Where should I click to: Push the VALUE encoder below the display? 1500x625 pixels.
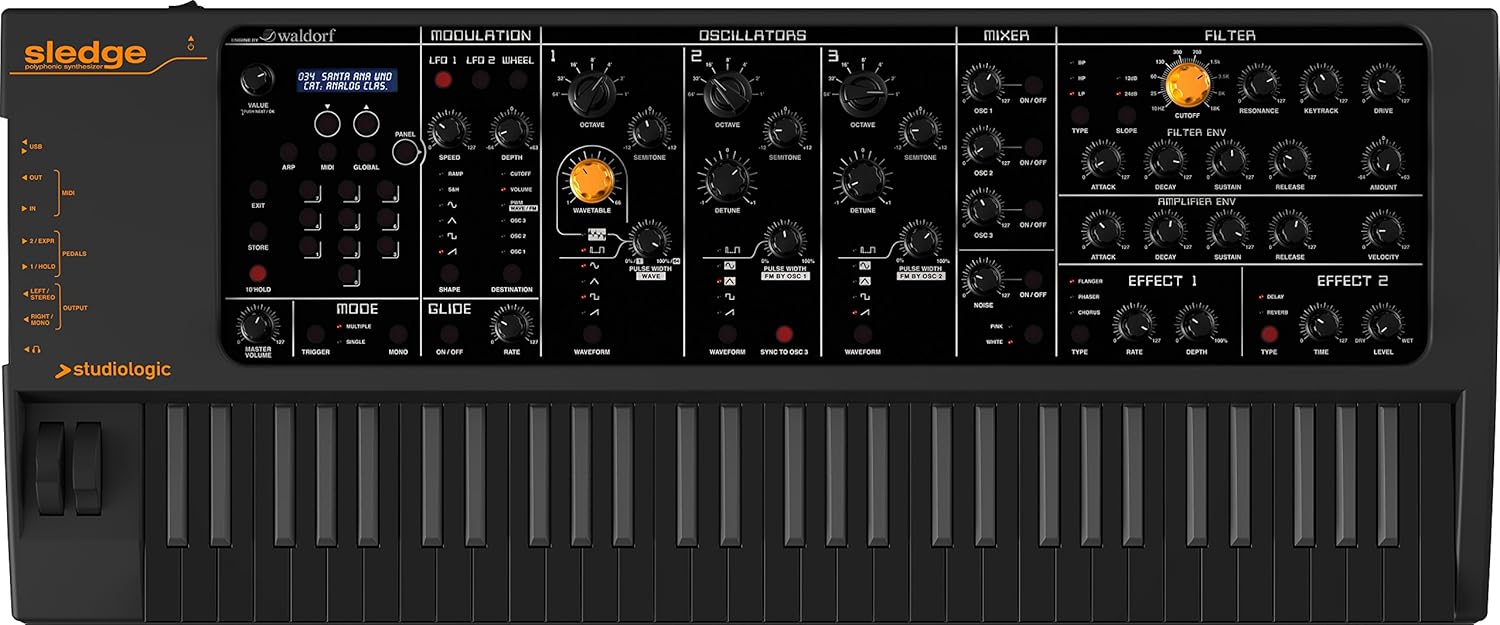[258, 82]
